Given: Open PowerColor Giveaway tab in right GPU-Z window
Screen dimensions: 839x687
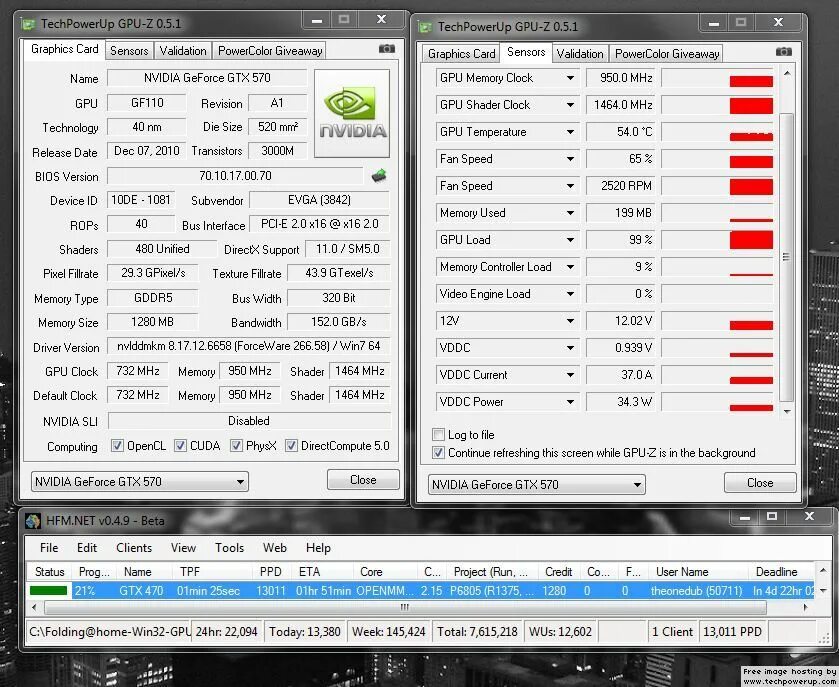Looking at the screenshot, I should pos(667,54).
